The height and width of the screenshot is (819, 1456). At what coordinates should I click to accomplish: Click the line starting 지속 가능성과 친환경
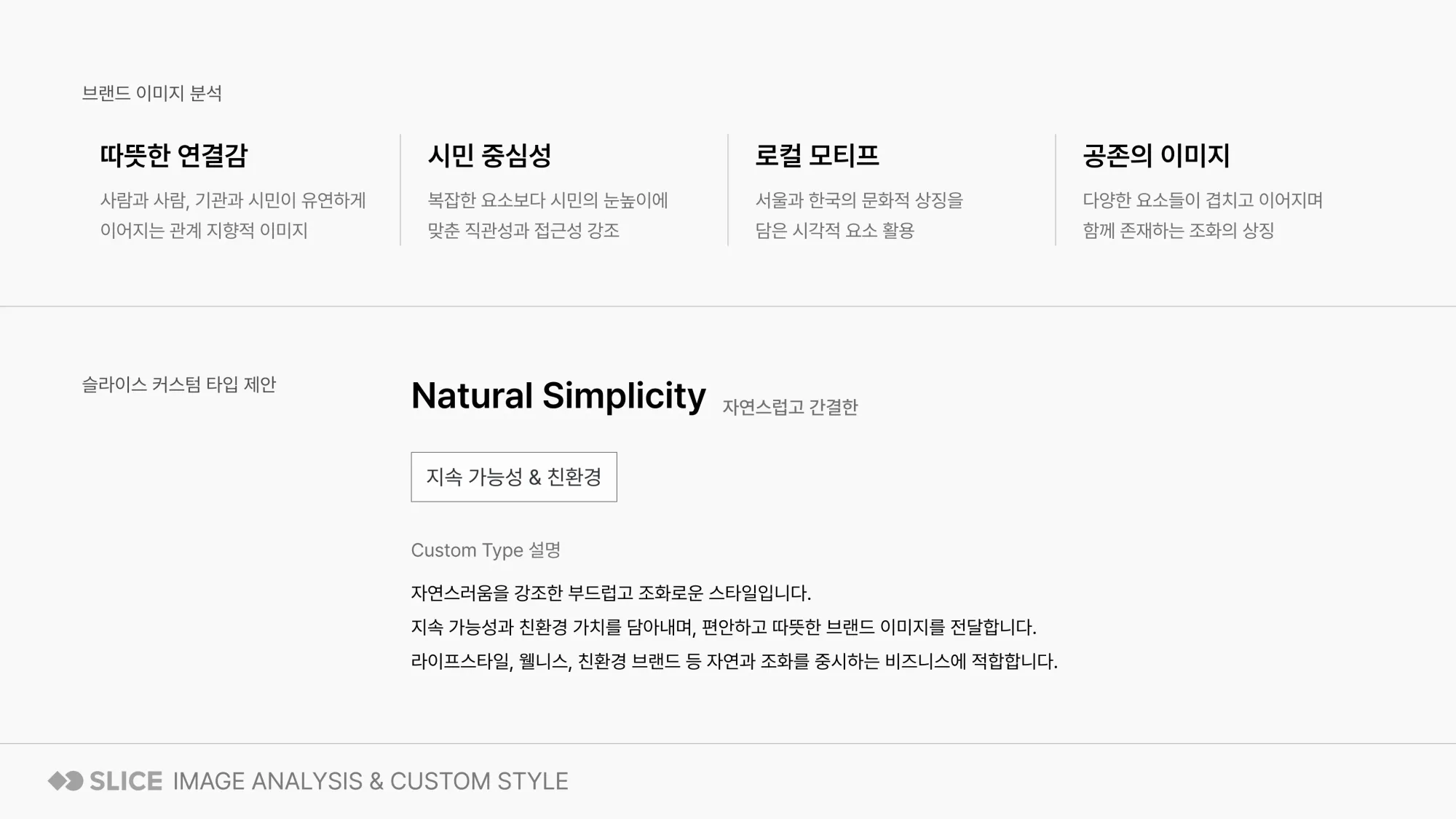(724, 628)
